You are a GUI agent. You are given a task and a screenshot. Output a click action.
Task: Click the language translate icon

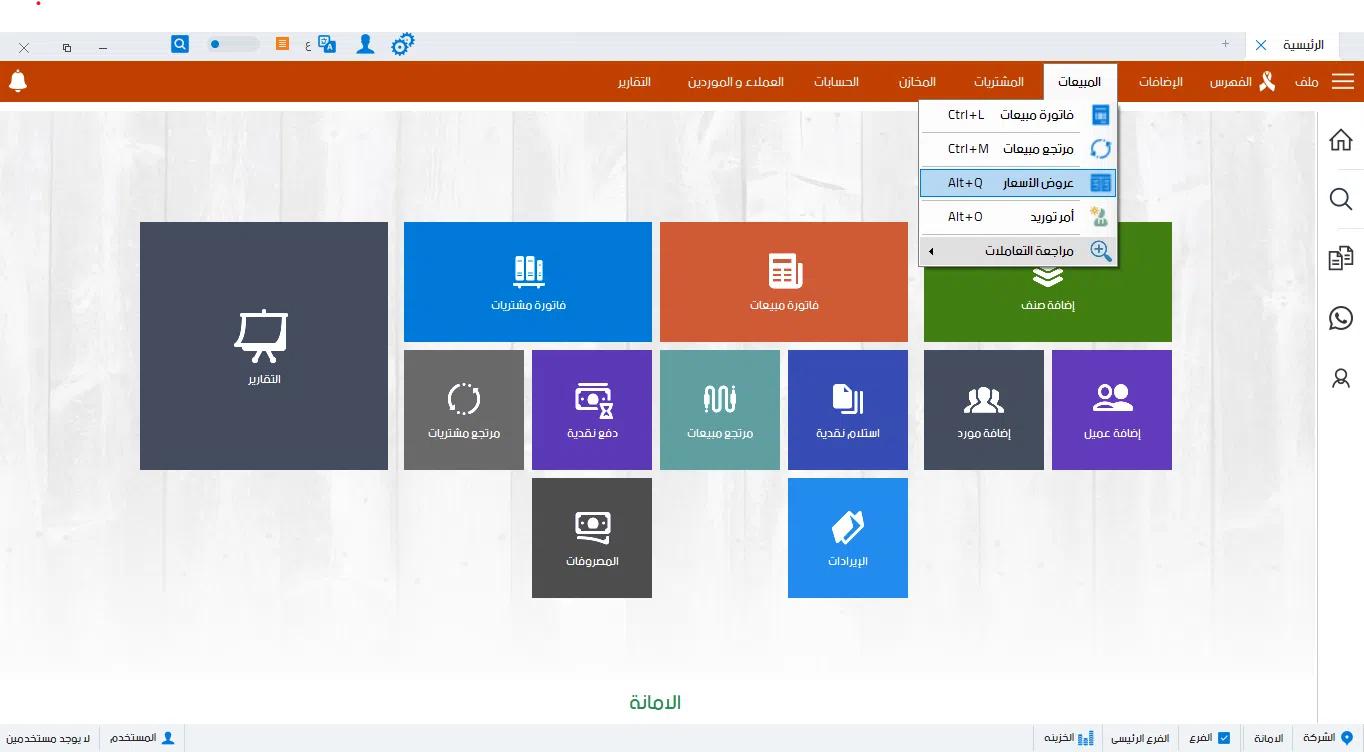[x=326, y=45]
